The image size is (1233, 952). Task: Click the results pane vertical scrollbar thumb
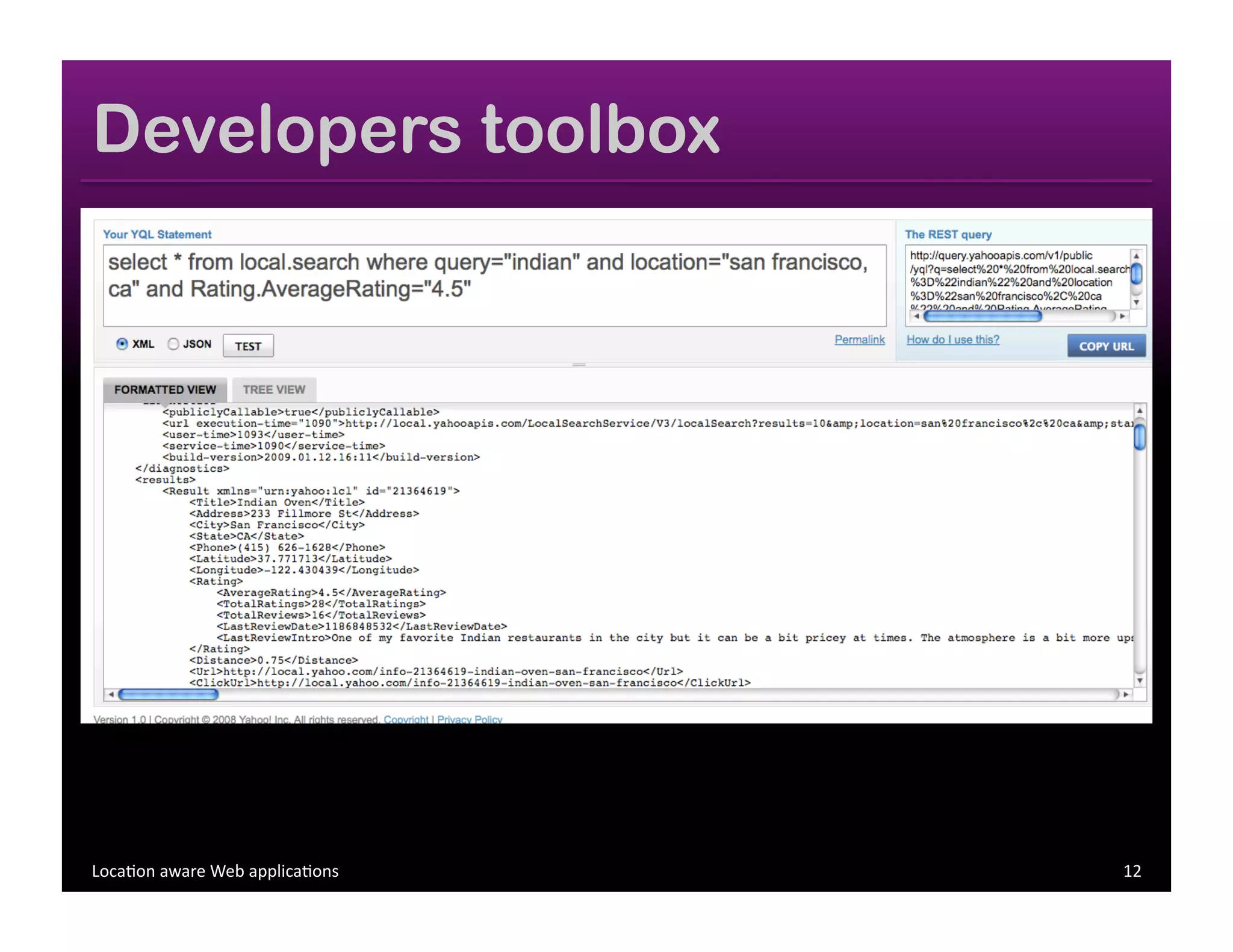coord(1140,437)
